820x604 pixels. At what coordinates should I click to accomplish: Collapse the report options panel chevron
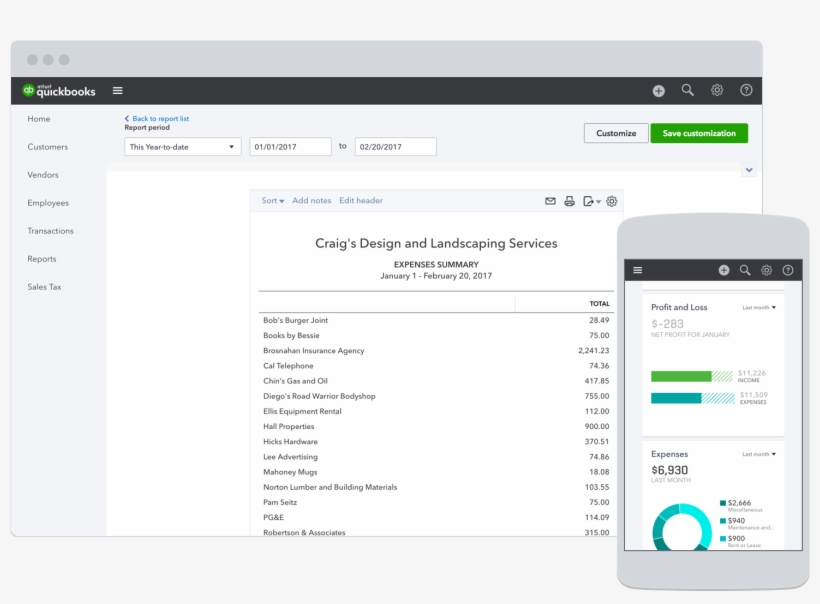[749, 169]
